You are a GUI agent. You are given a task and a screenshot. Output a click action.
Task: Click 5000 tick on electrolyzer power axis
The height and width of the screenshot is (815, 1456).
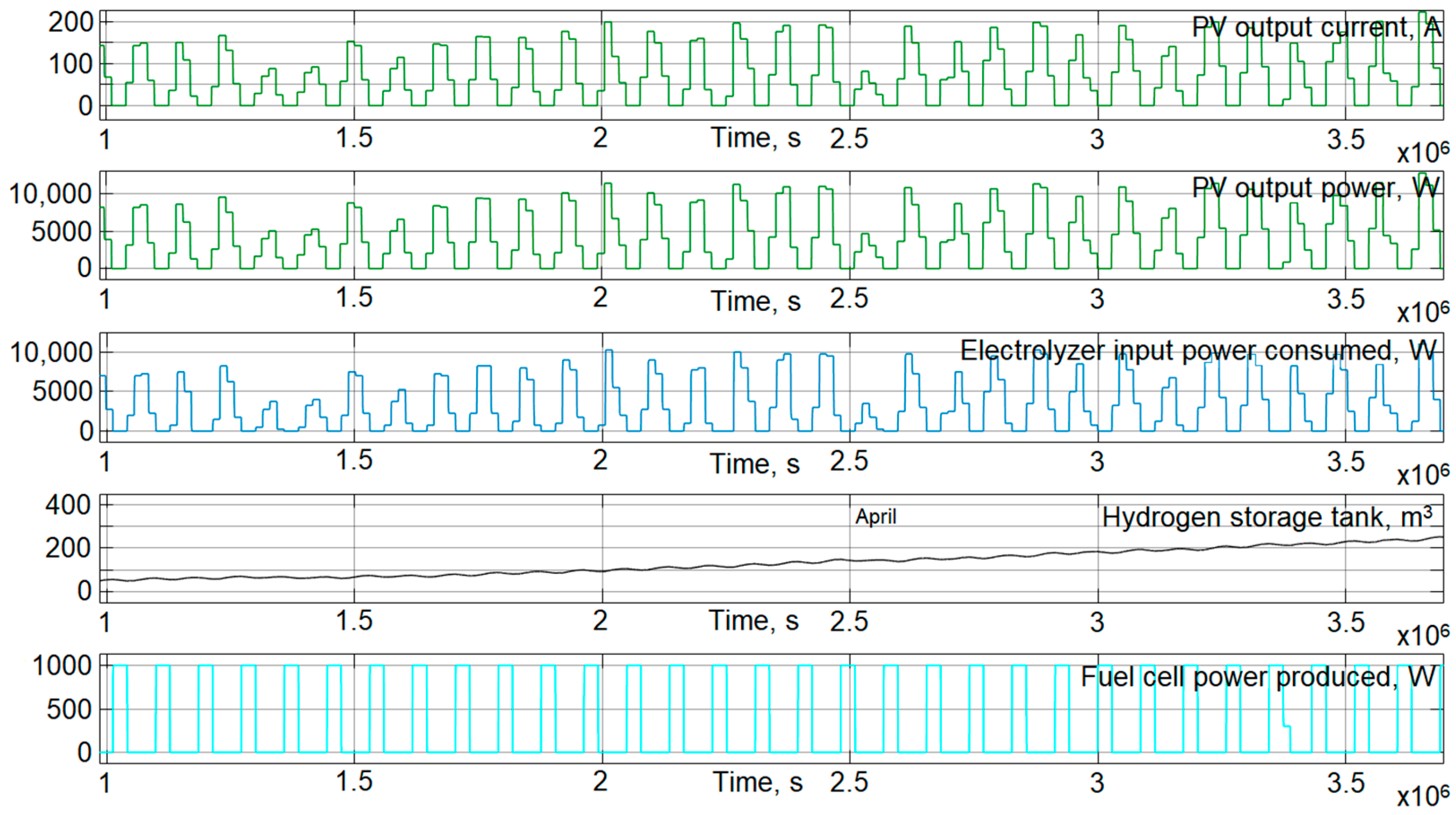[x=62, y=392]
